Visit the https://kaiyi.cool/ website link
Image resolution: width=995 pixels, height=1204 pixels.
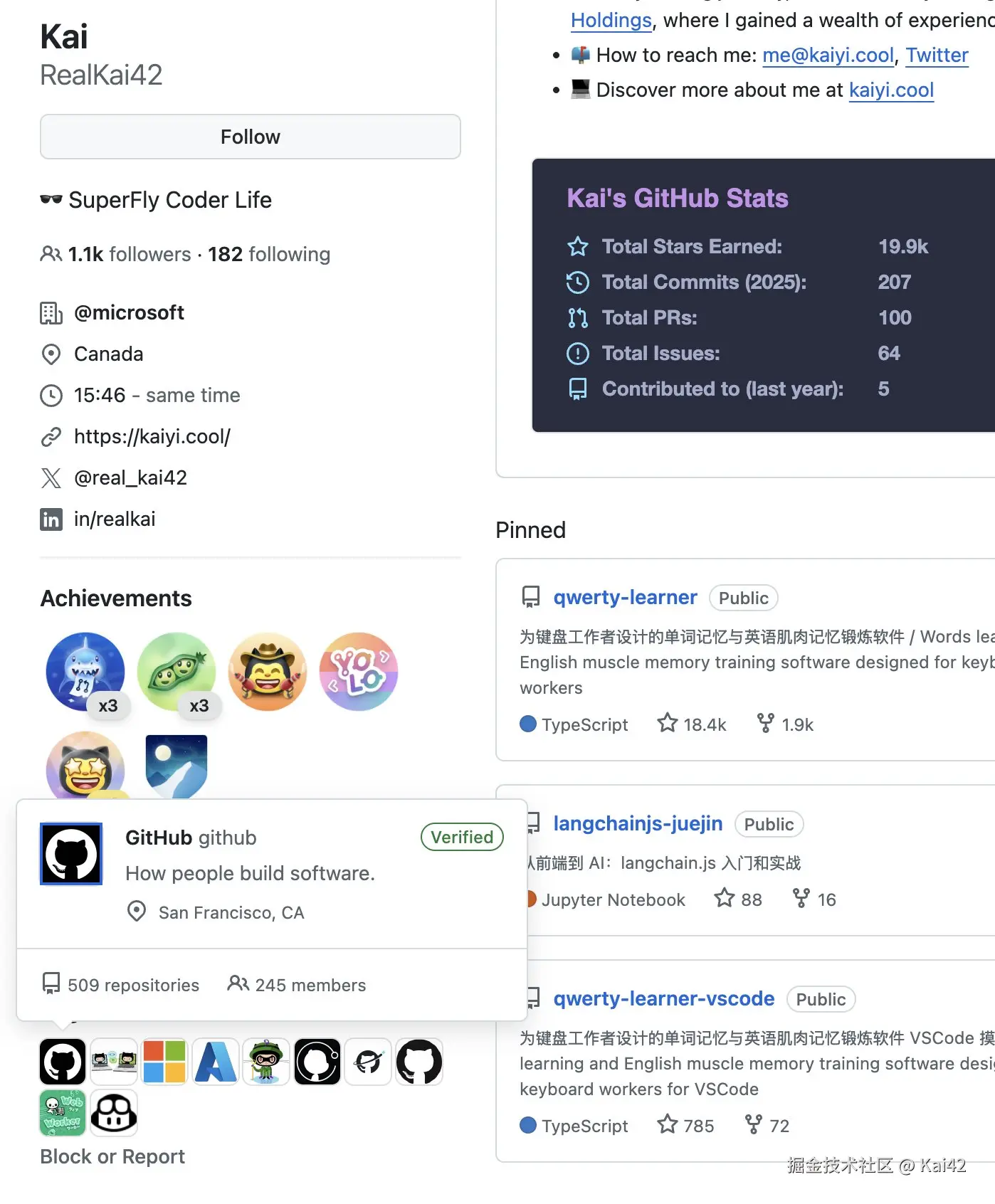[152, 436]
